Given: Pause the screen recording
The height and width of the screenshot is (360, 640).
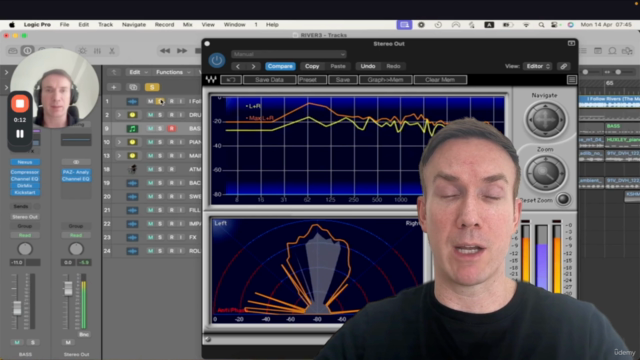Looking at the screenshot, I should 20,134.
